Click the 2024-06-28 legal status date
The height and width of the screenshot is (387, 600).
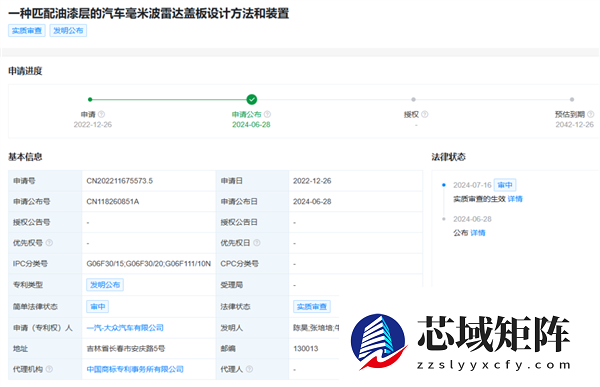tap(472, 219)
